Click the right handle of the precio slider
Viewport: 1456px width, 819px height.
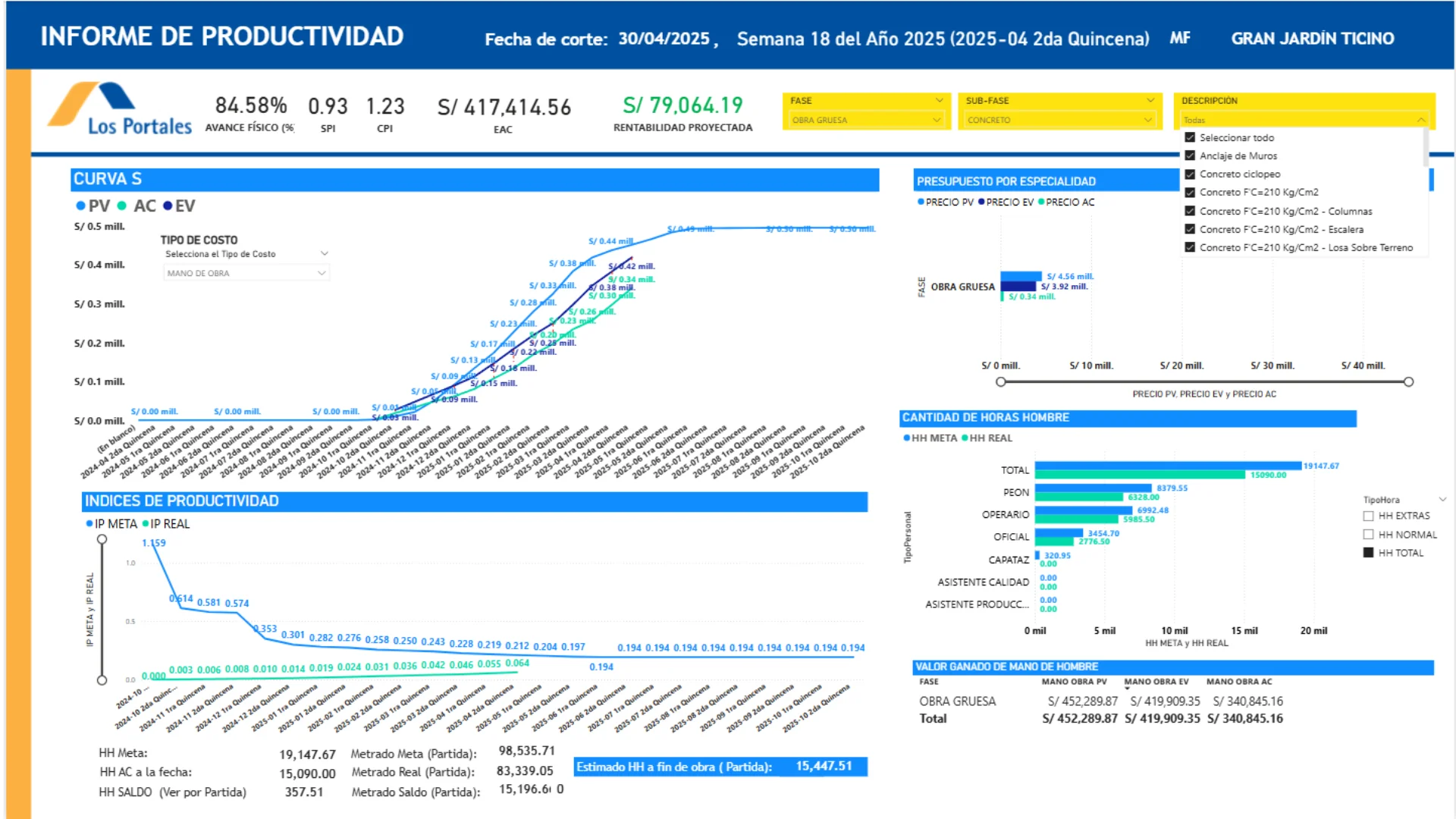(1408, 382)
